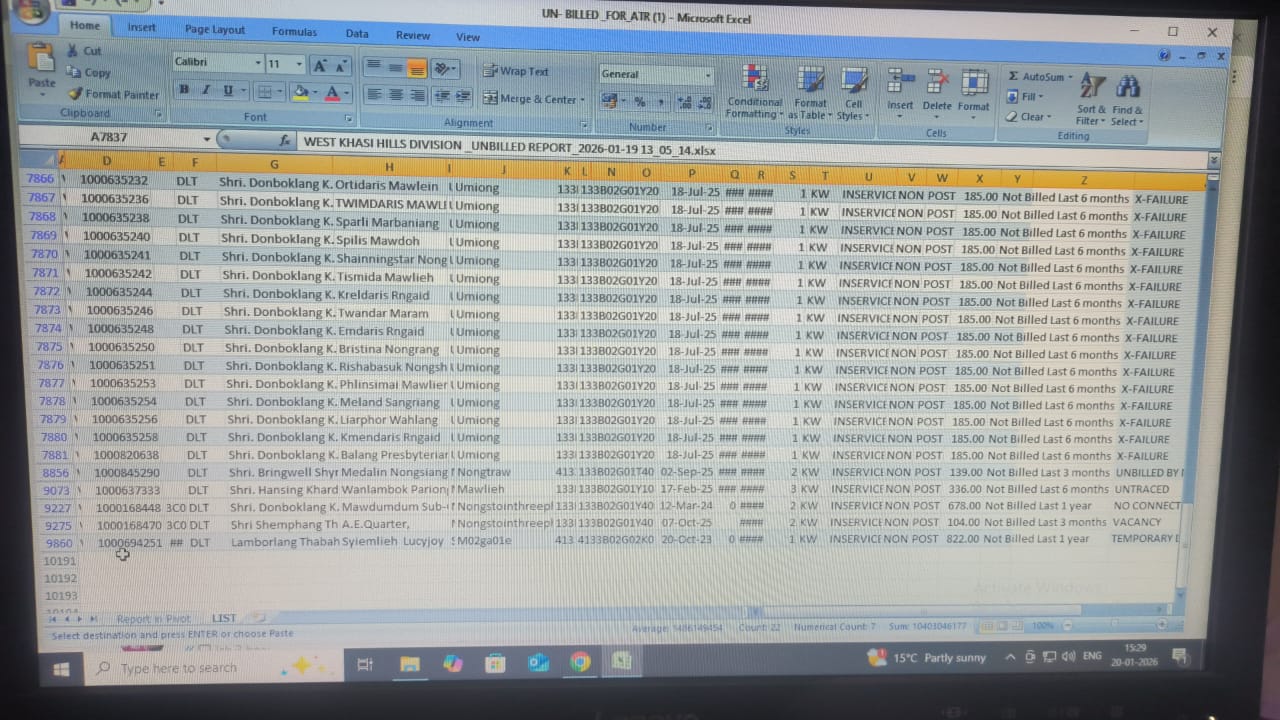Toggle Center horizontal alignment
Viewport: 1280px width, 720px height.
[x=395, y=95]
